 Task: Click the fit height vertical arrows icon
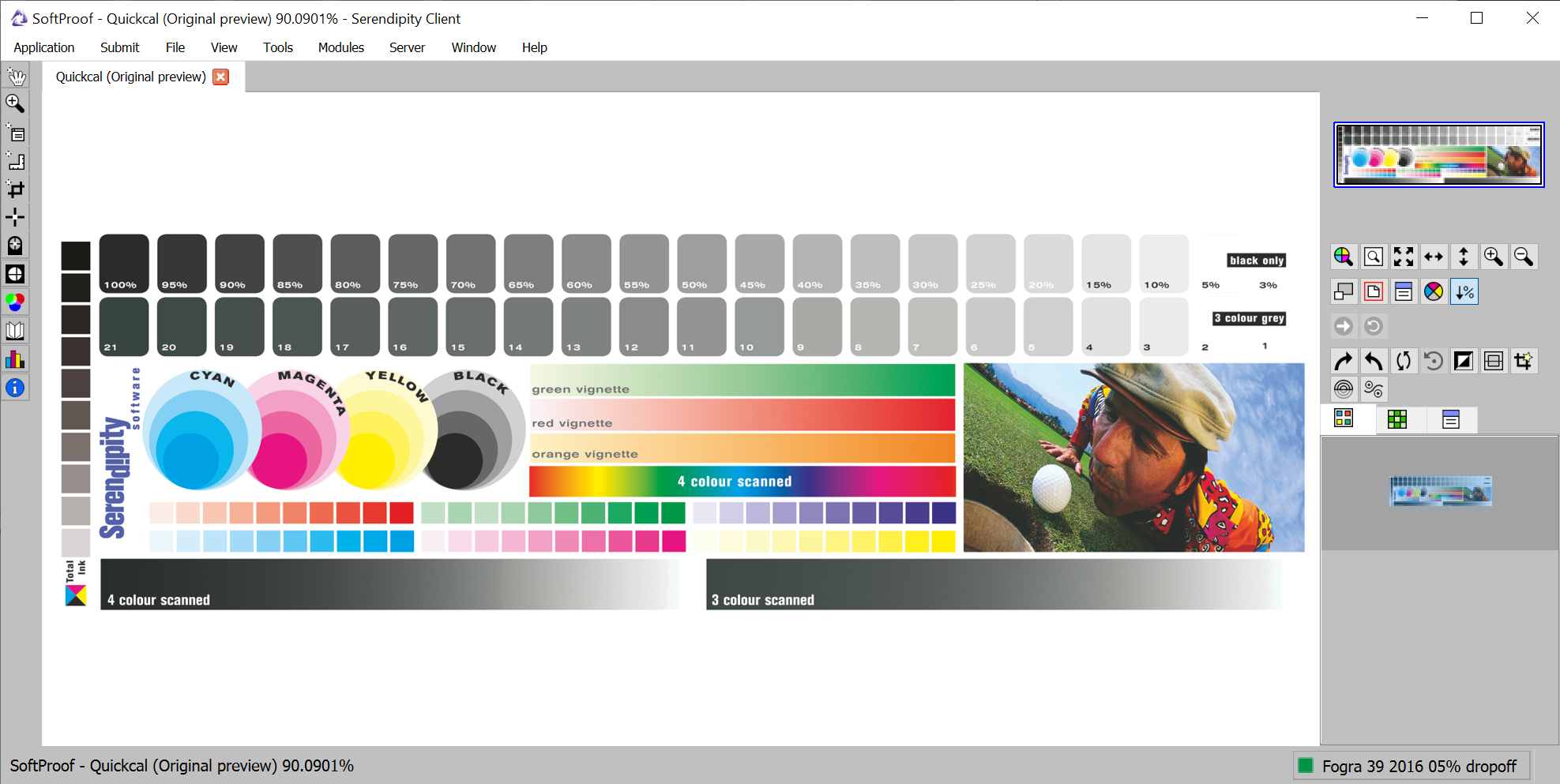(1464, 257)
